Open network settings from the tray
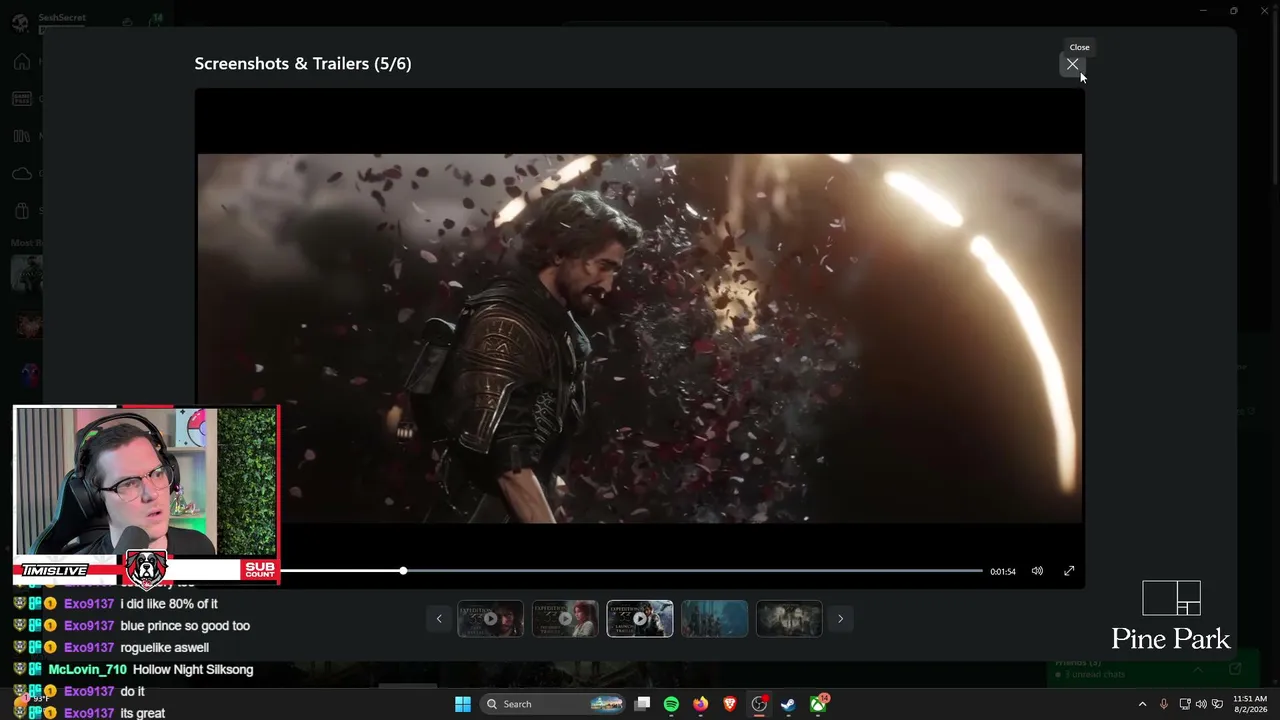This screenshot has width=1280, height=720. [1185, 704]
